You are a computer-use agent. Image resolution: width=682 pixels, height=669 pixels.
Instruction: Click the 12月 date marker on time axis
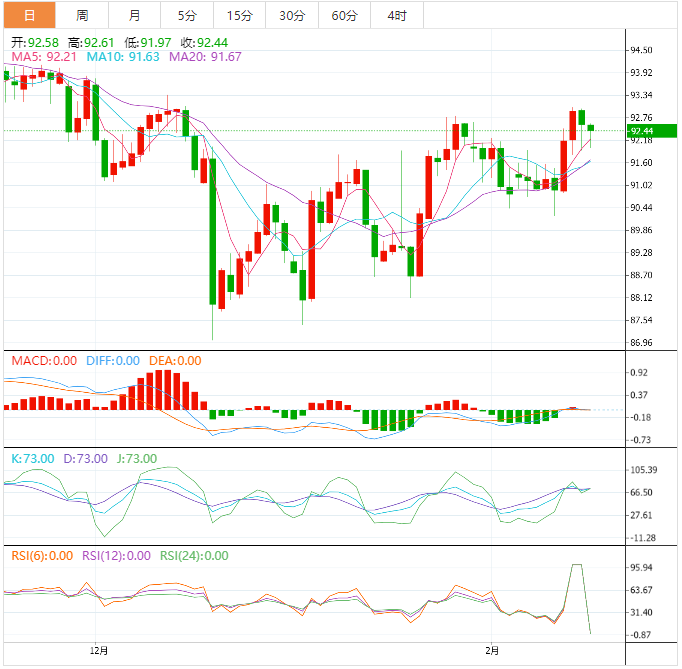(x=98, y=650)
